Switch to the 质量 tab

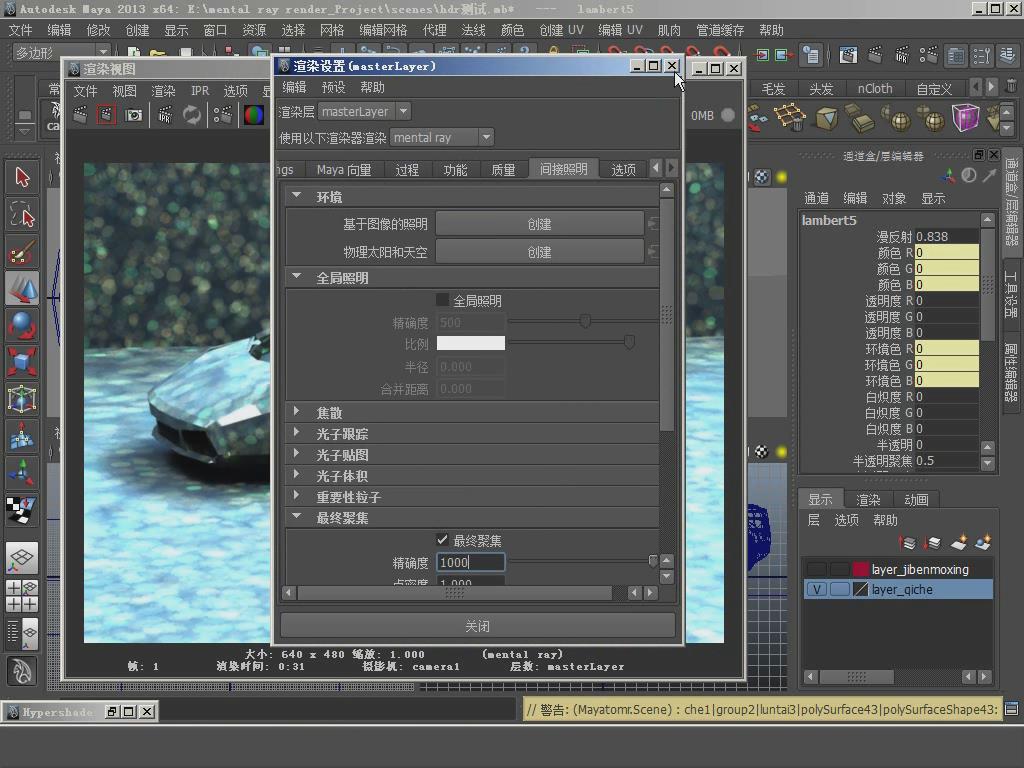point(503,169)
